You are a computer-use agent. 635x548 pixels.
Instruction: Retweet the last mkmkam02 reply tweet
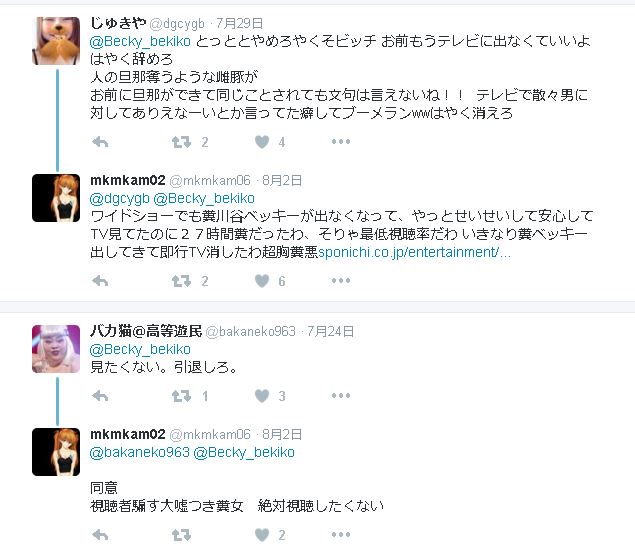coord(181,535)
